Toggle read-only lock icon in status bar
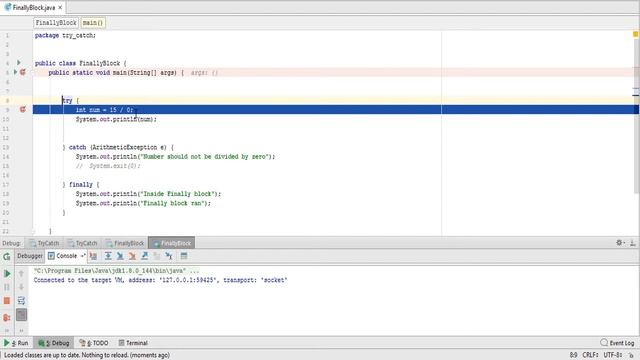The height and width of the screenshot is (360, 640). pyautogui.click(x=631, y=355)
